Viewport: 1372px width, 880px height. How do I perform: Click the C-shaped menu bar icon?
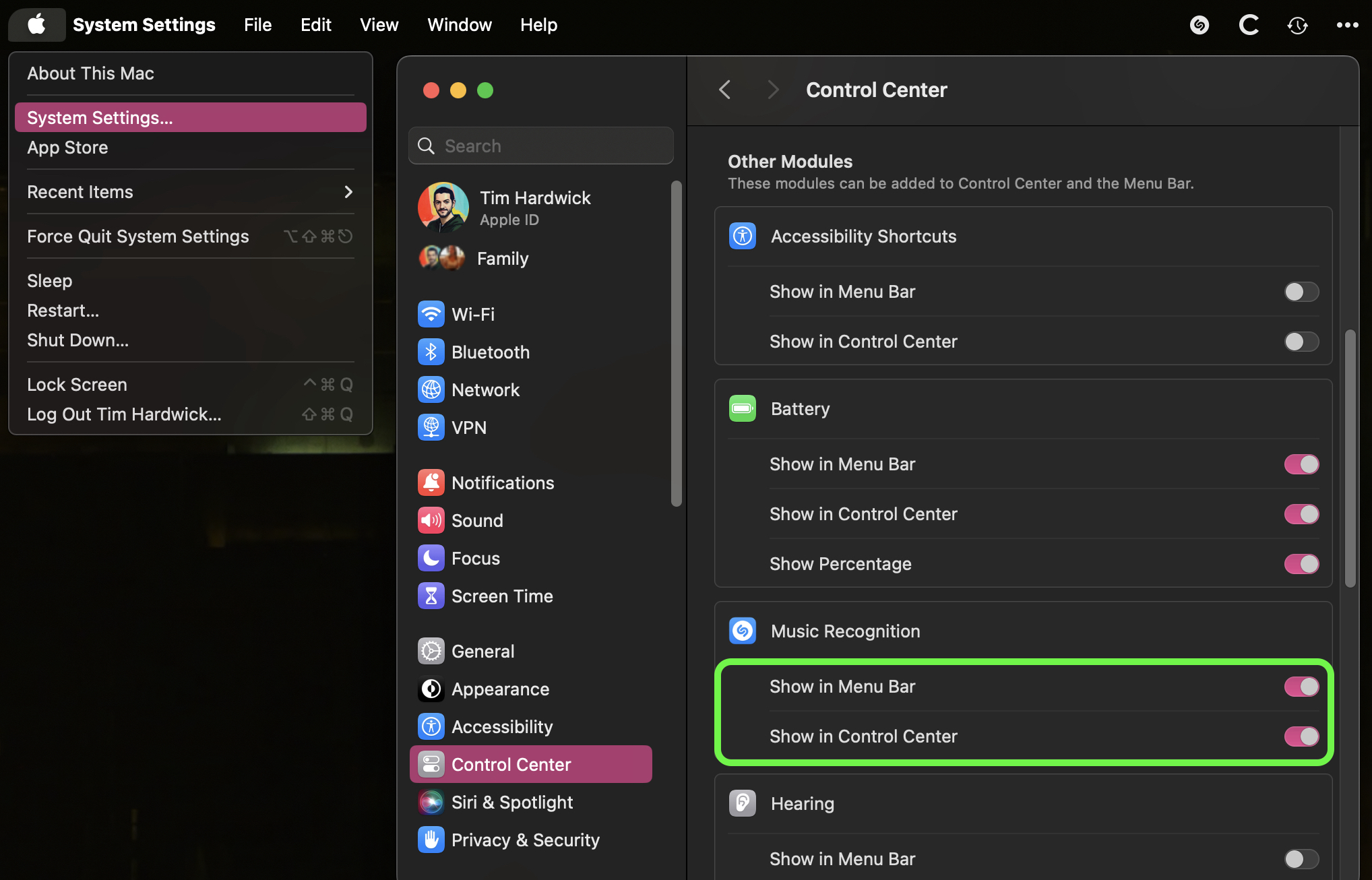click(1249, 25)
